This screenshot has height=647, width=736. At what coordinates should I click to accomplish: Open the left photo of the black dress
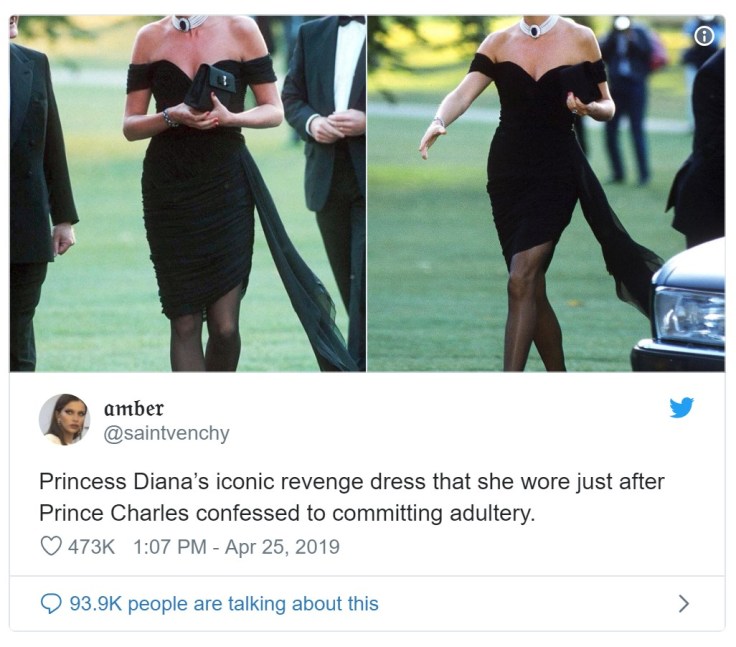pos(188,193)
